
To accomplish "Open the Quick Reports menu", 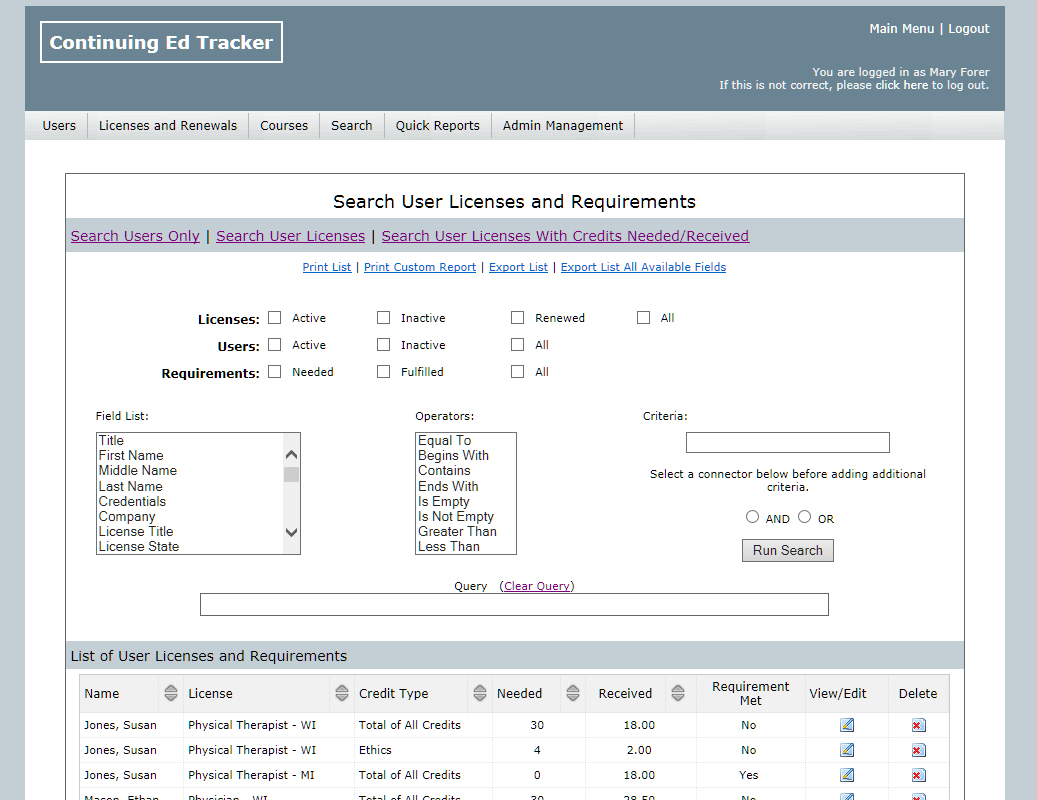I will click(437, 125).
